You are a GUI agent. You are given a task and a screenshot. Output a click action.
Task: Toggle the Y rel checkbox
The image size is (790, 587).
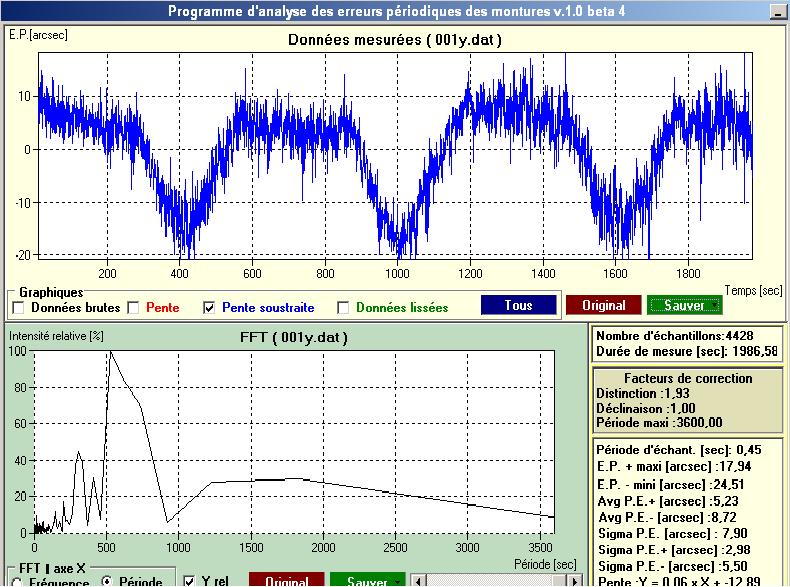189,581
